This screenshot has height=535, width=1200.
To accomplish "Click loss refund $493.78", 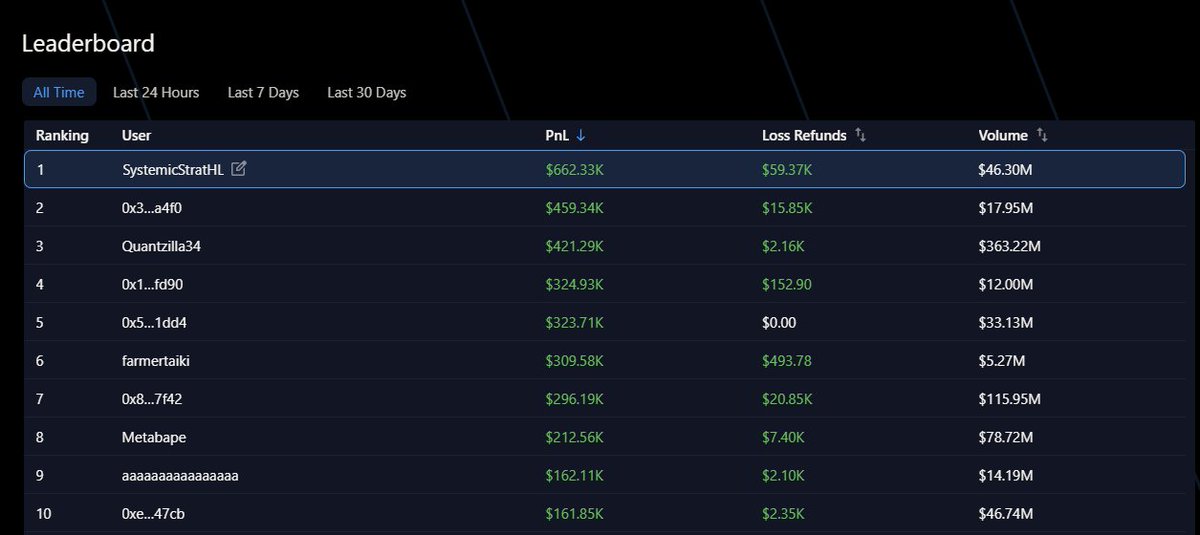I will point(786,361).
